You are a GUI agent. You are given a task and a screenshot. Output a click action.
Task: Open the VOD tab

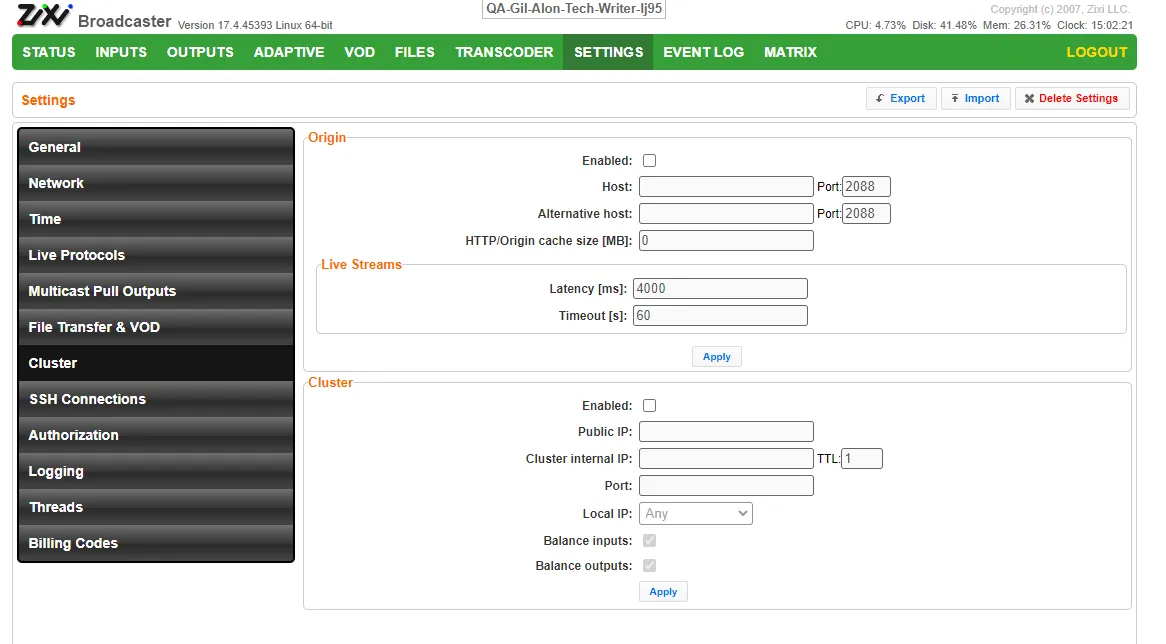tap(359, 52)
